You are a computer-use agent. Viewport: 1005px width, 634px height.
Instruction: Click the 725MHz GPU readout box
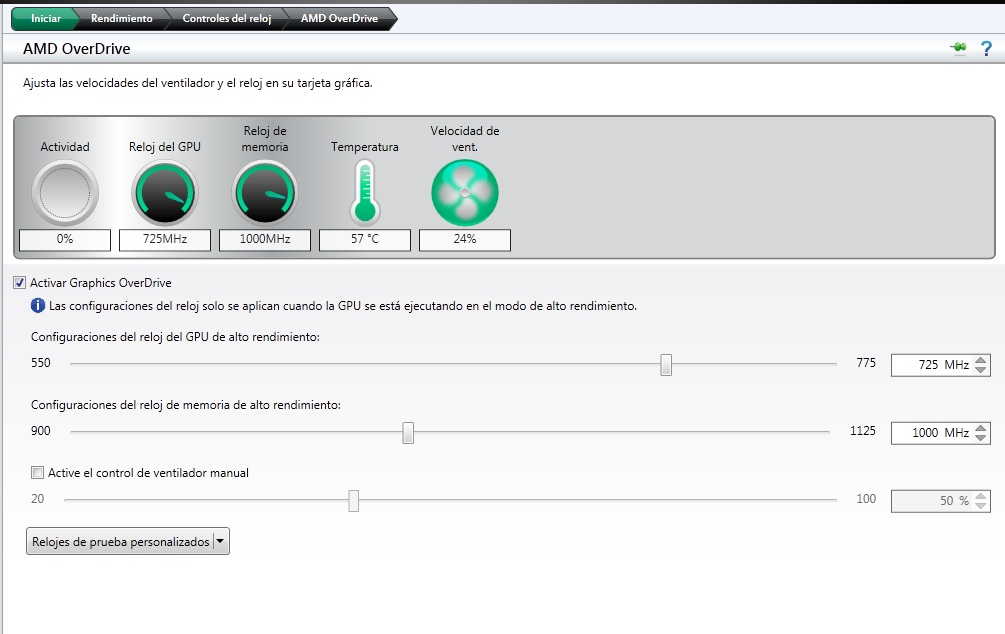[165, 239]
